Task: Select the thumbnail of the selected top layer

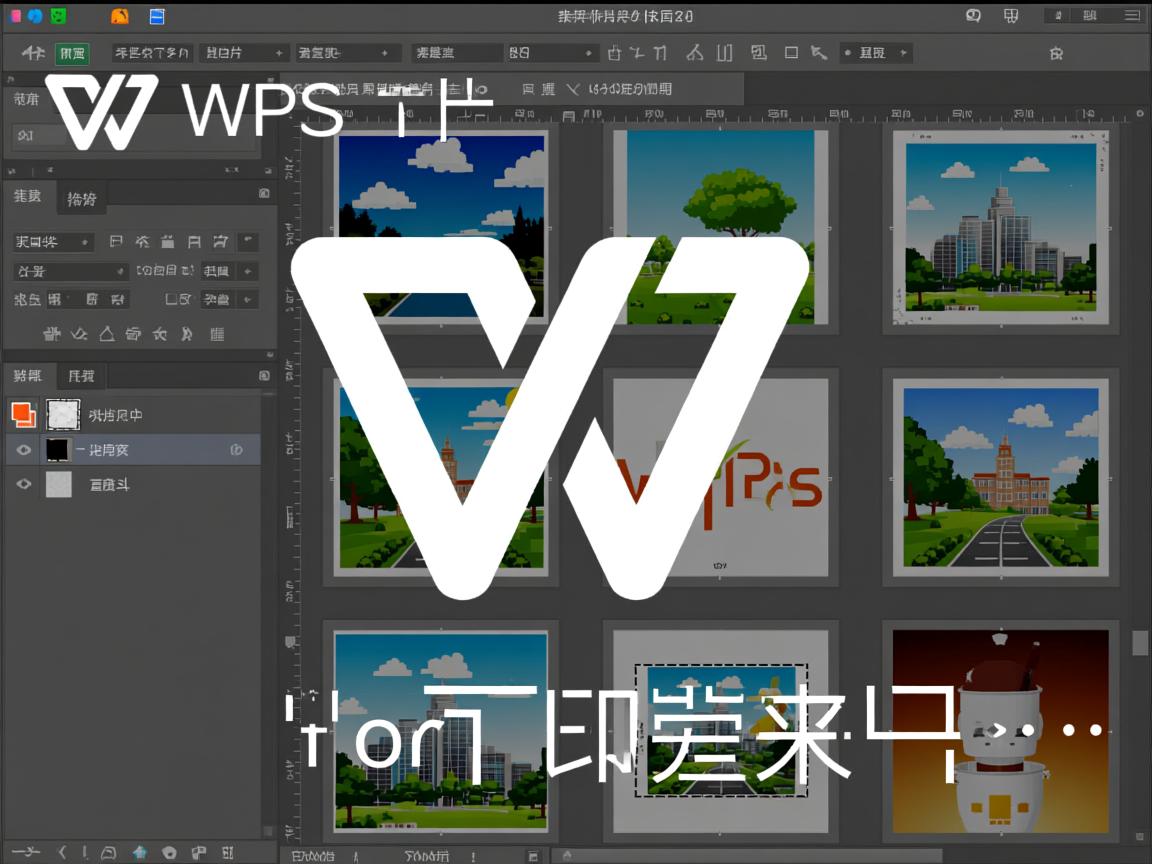Action: pos(63,413)
